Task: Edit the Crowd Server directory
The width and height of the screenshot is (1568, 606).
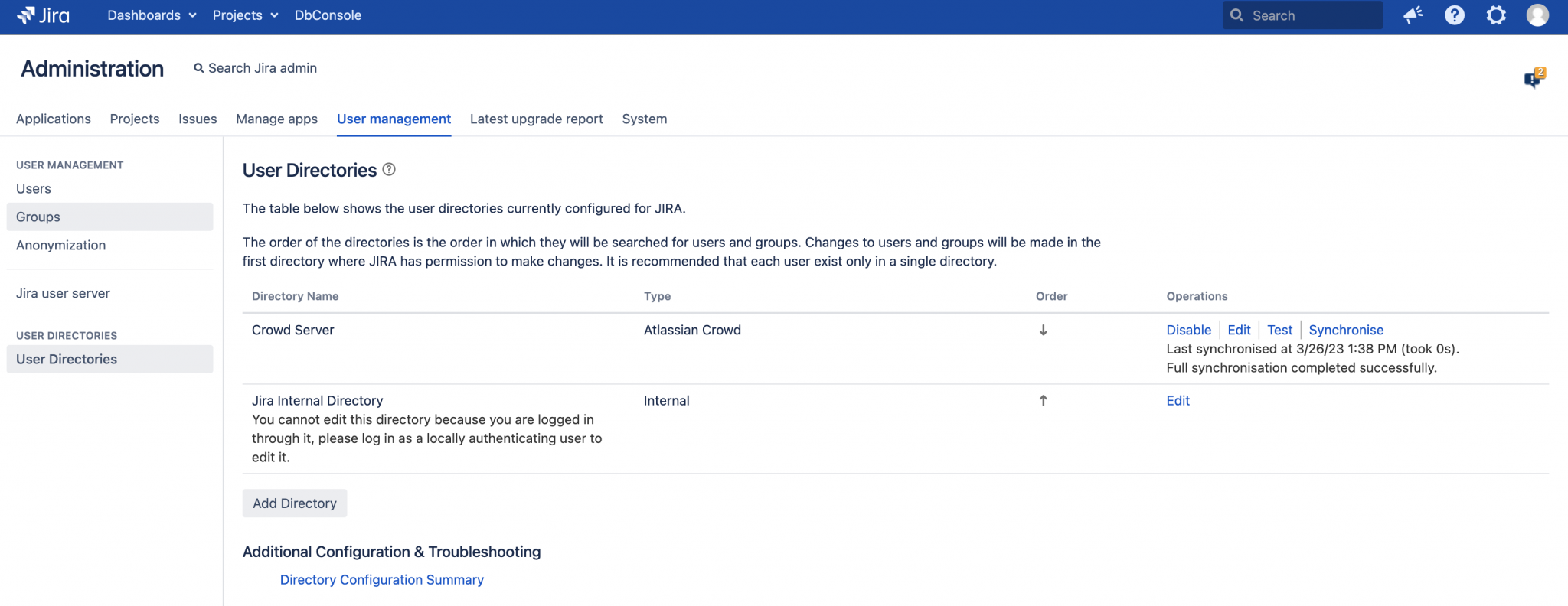Action: click(x=1239, y=330)
